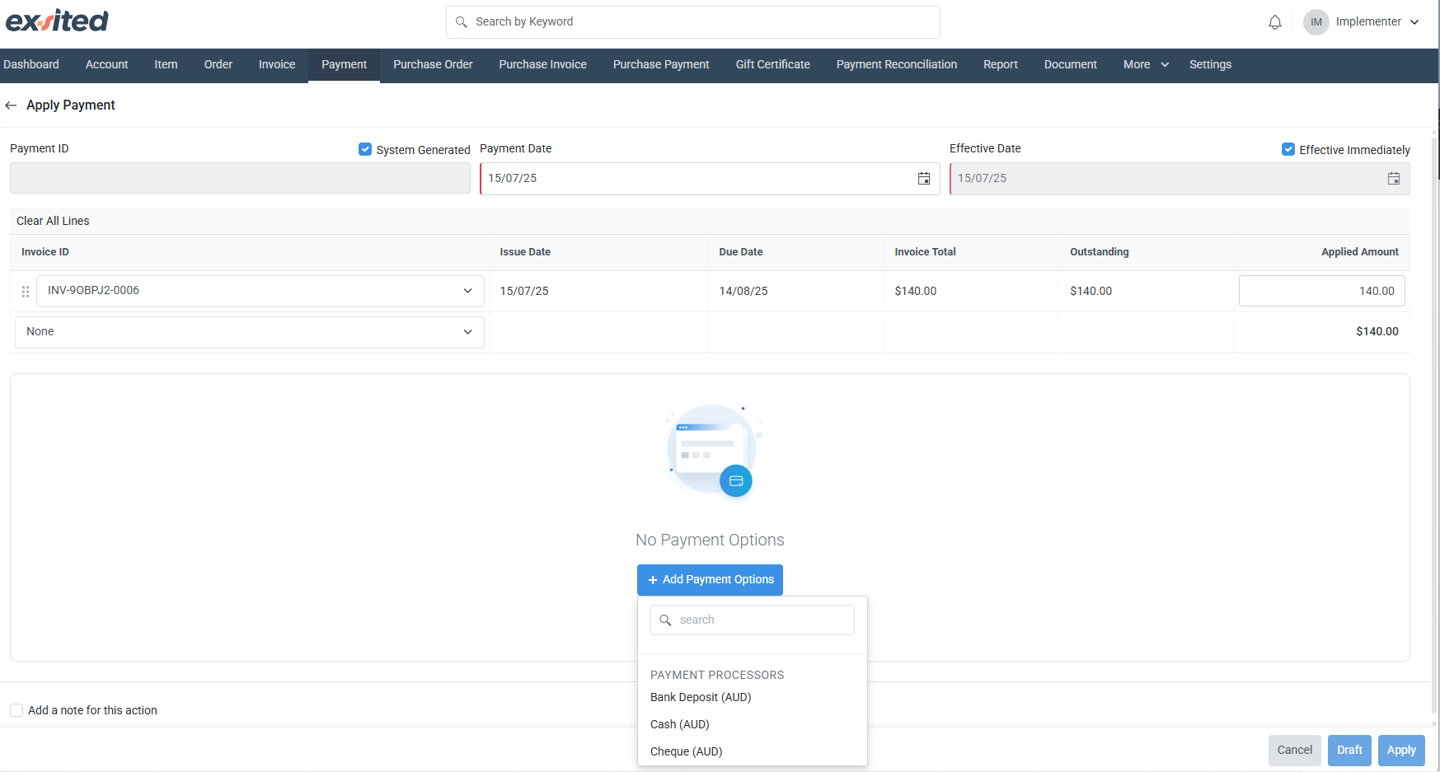
Task: Toggle the Effective Immediately checkbox
Action: (1288, 149)
